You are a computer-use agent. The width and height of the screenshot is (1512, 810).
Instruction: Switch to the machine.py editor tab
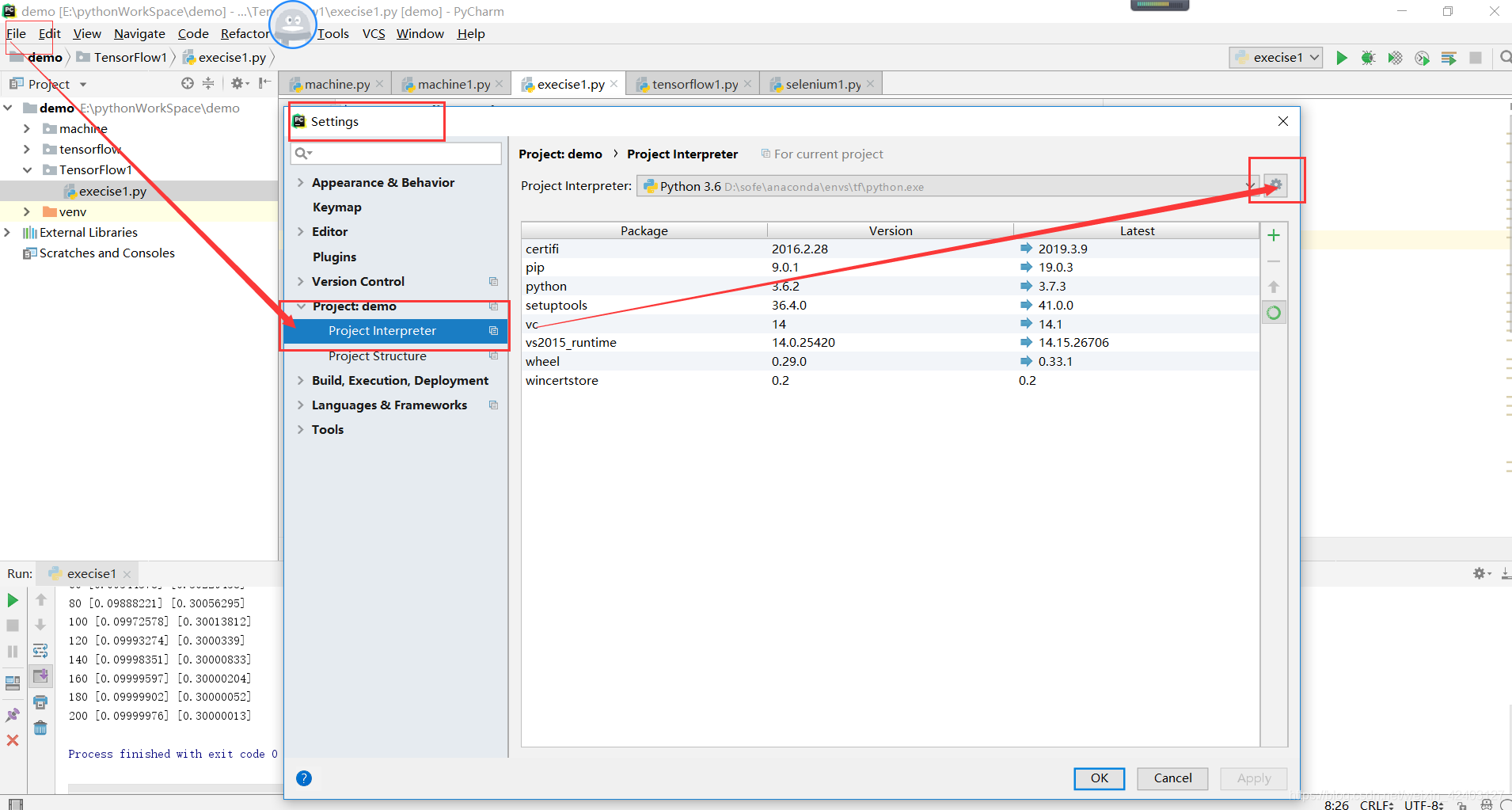tap(336, 84)
